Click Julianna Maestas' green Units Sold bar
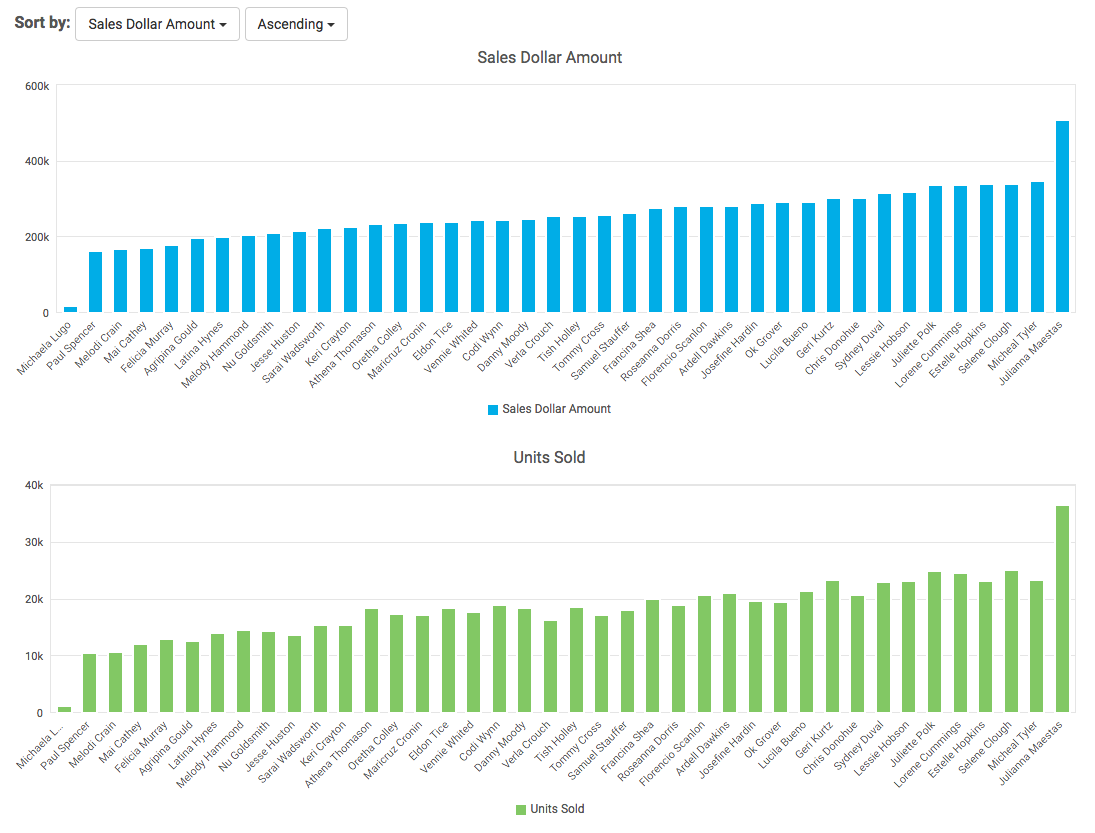The height and width of the screenshot is (833, 1095). [x=1062, y=610]
